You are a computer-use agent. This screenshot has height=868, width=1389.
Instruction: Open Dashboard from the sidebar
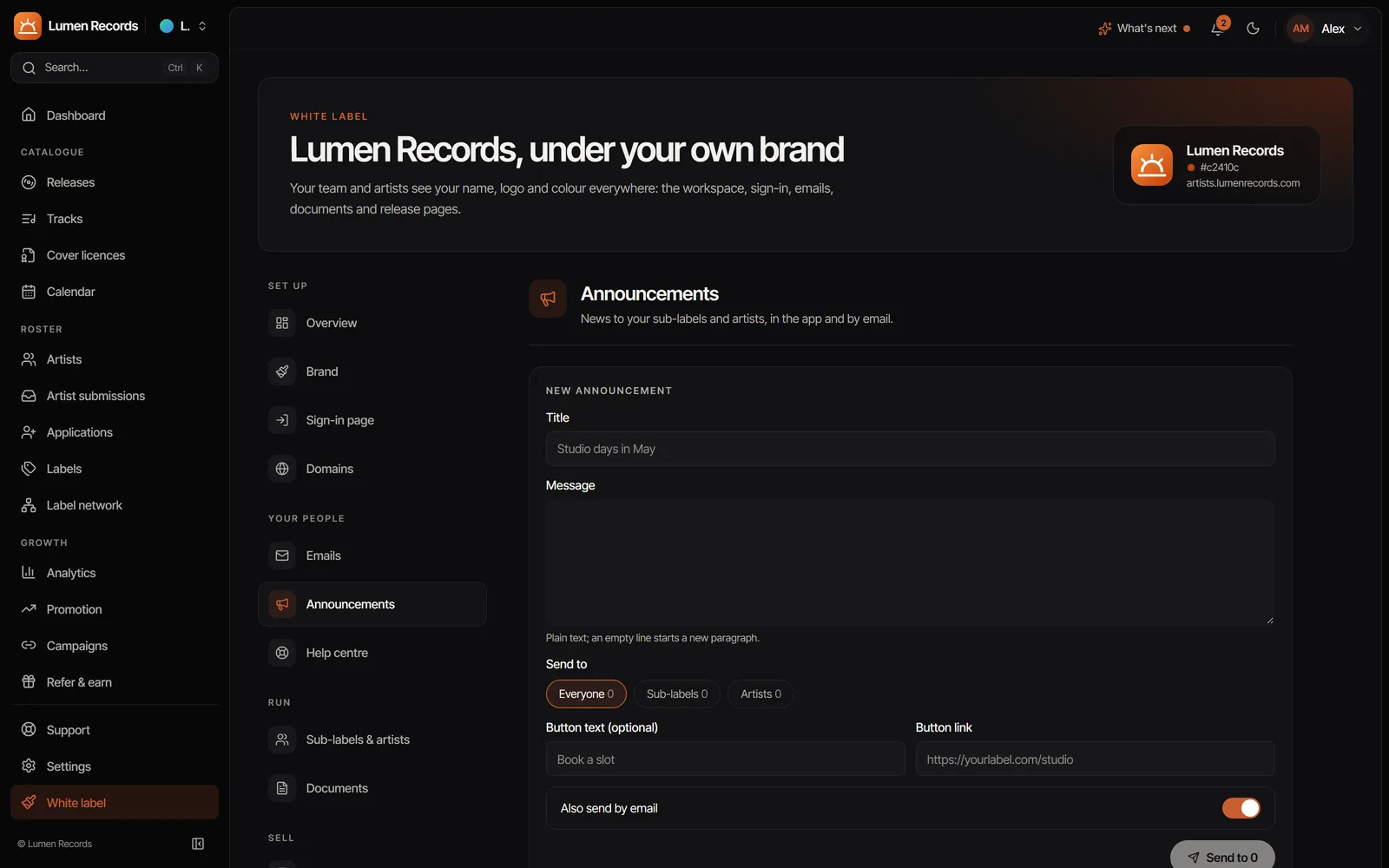coord(115,115)
